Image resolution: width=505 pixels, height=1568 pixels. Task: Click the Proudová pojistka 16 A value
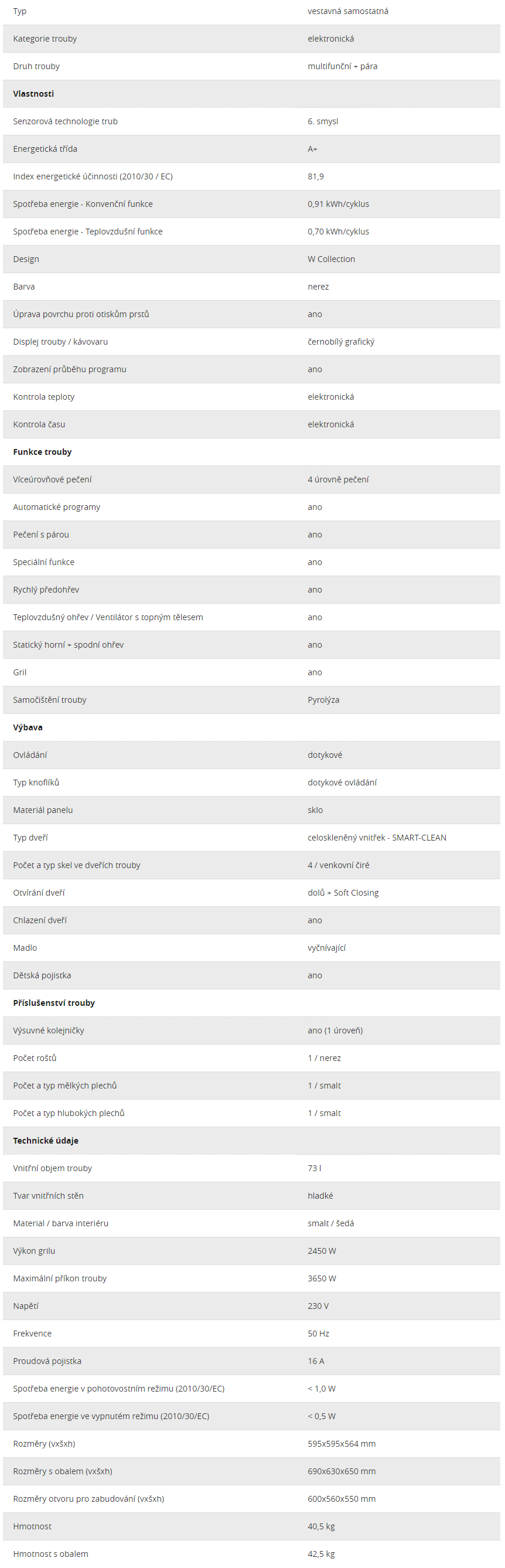click(316, 1361)
